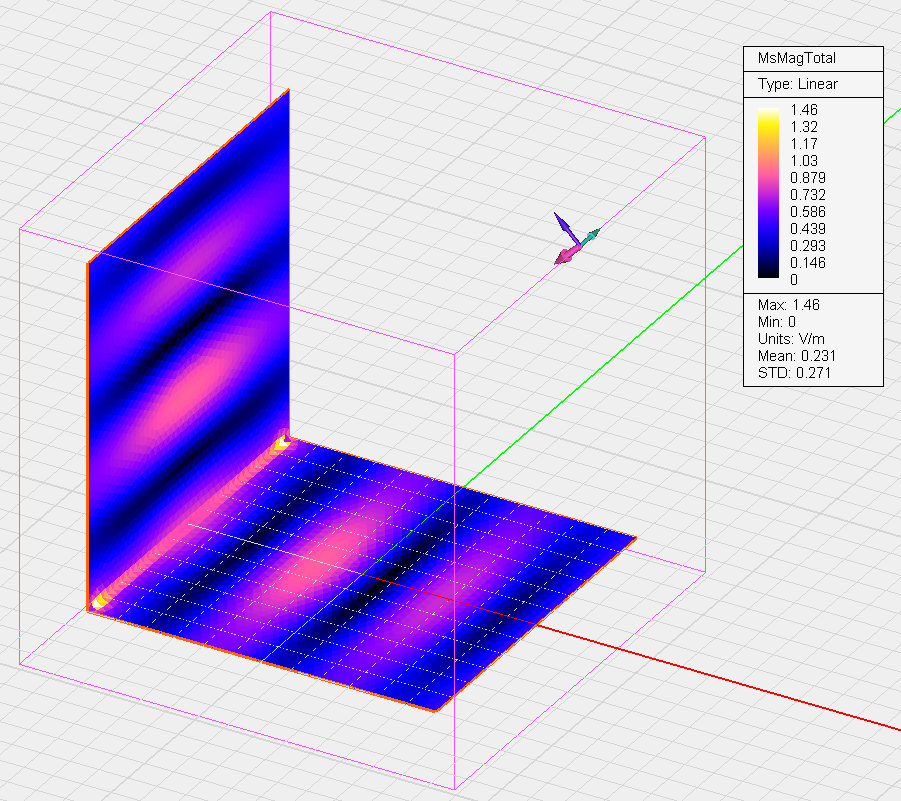Click the bright hotspot where the planes meet

pos(284,438)
